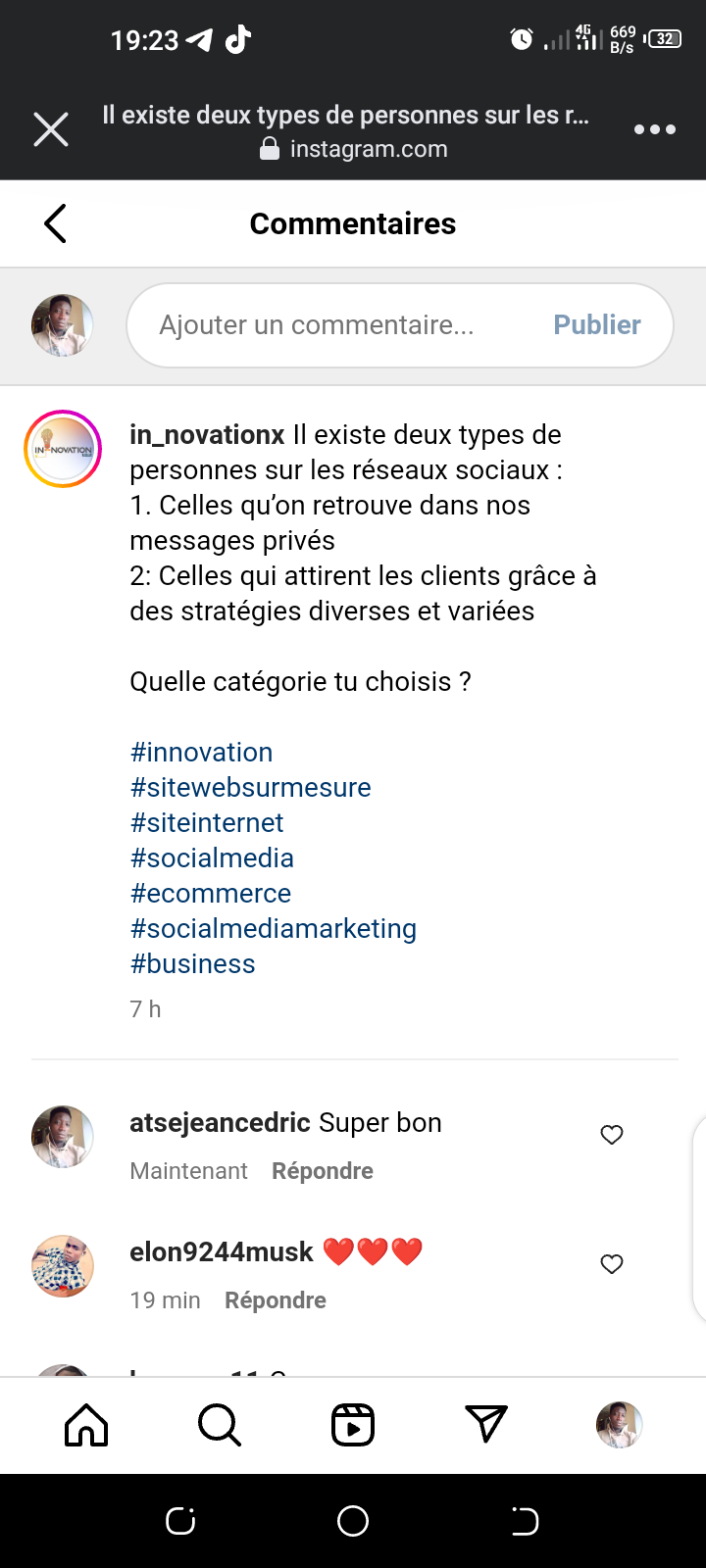Open elon9244musk's profile picture
The height and width of the screenshot is (1568, 706).
coord(63,1266)
